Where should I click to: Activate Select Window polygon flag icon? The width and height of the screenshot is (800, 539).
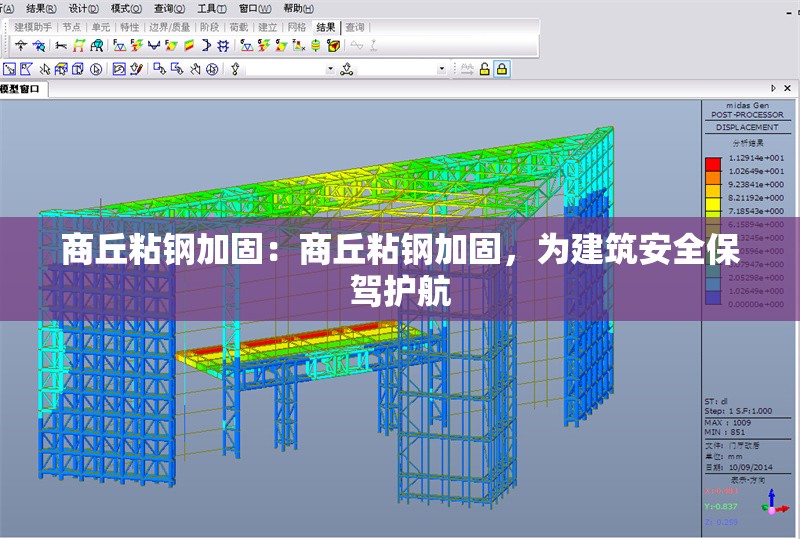(x=27, y=69)
